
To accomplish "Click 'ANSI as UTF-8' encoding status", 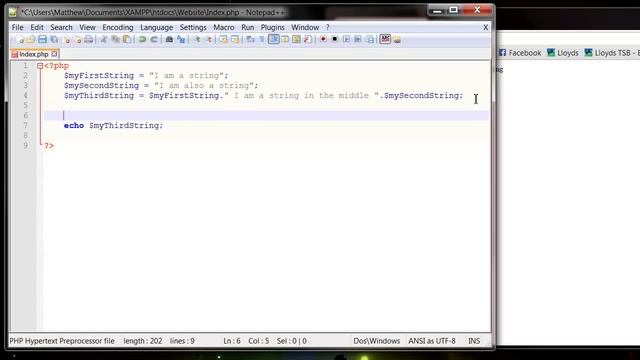I will pyautogui.click(x=432, y=341).
